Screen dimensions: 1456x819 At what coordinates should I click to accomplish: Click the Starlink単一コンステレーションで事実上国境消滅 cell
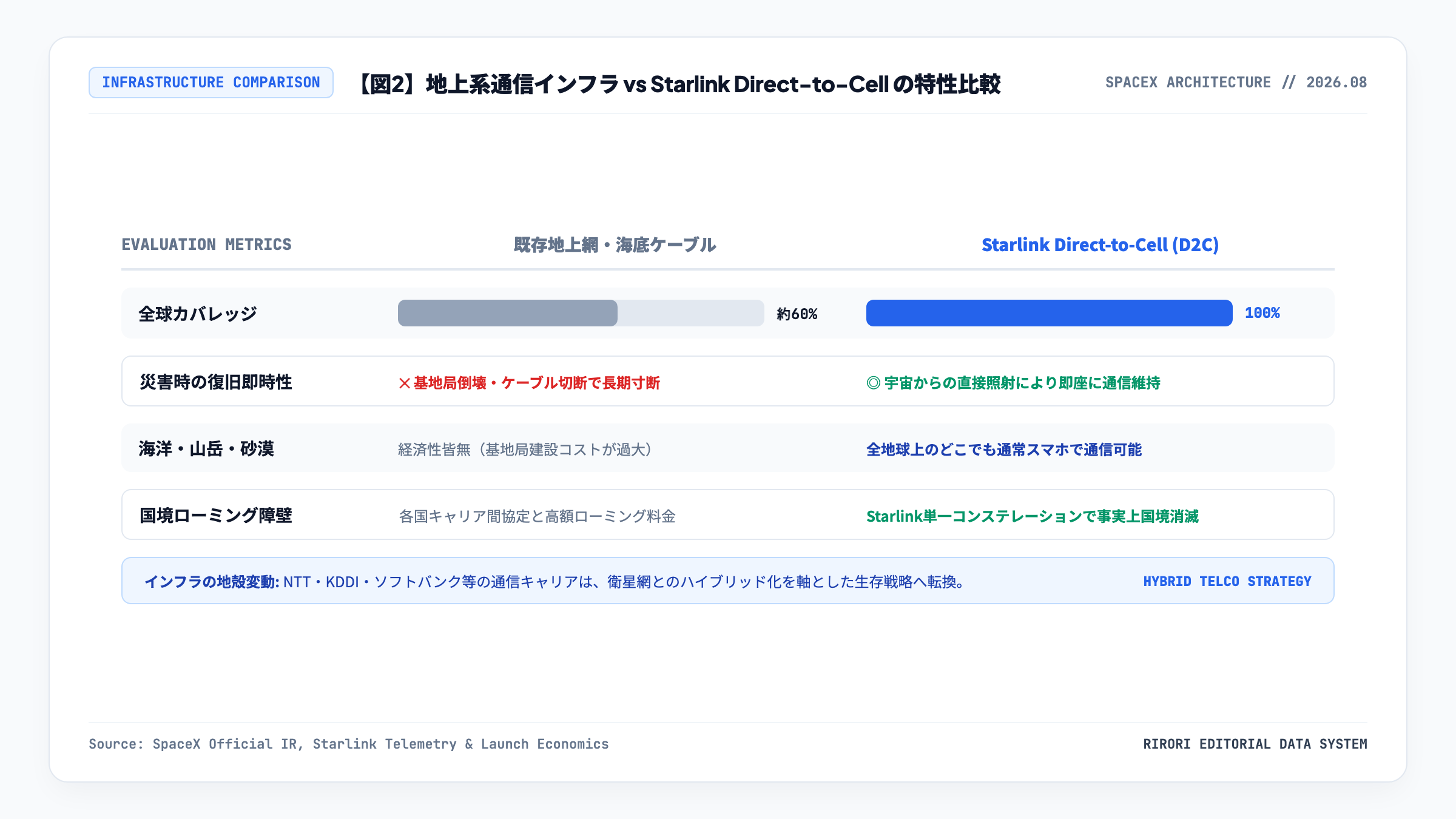pos(1033,516)
